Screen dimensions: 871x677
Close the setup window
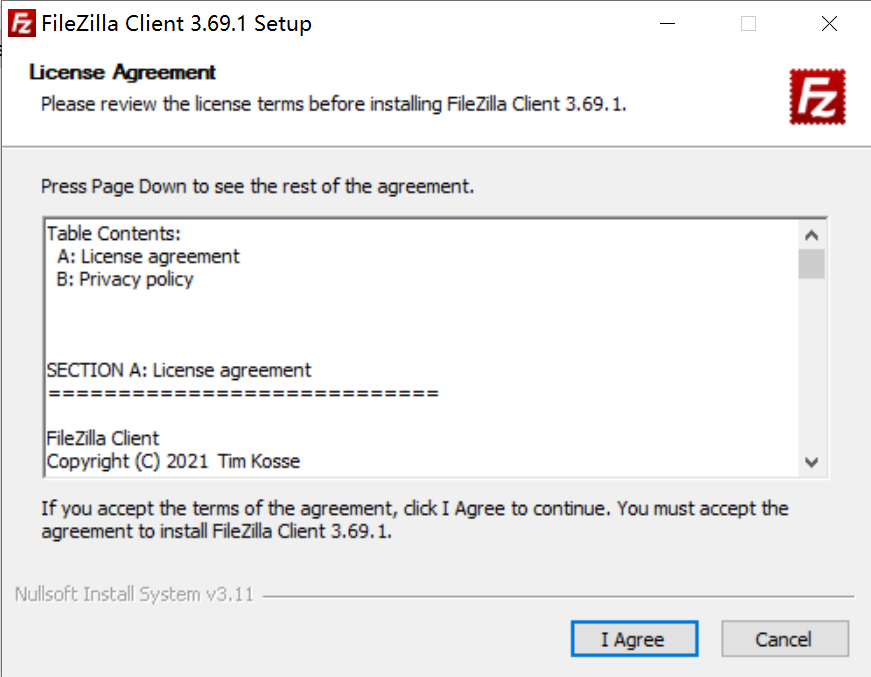tap(829, 24)
